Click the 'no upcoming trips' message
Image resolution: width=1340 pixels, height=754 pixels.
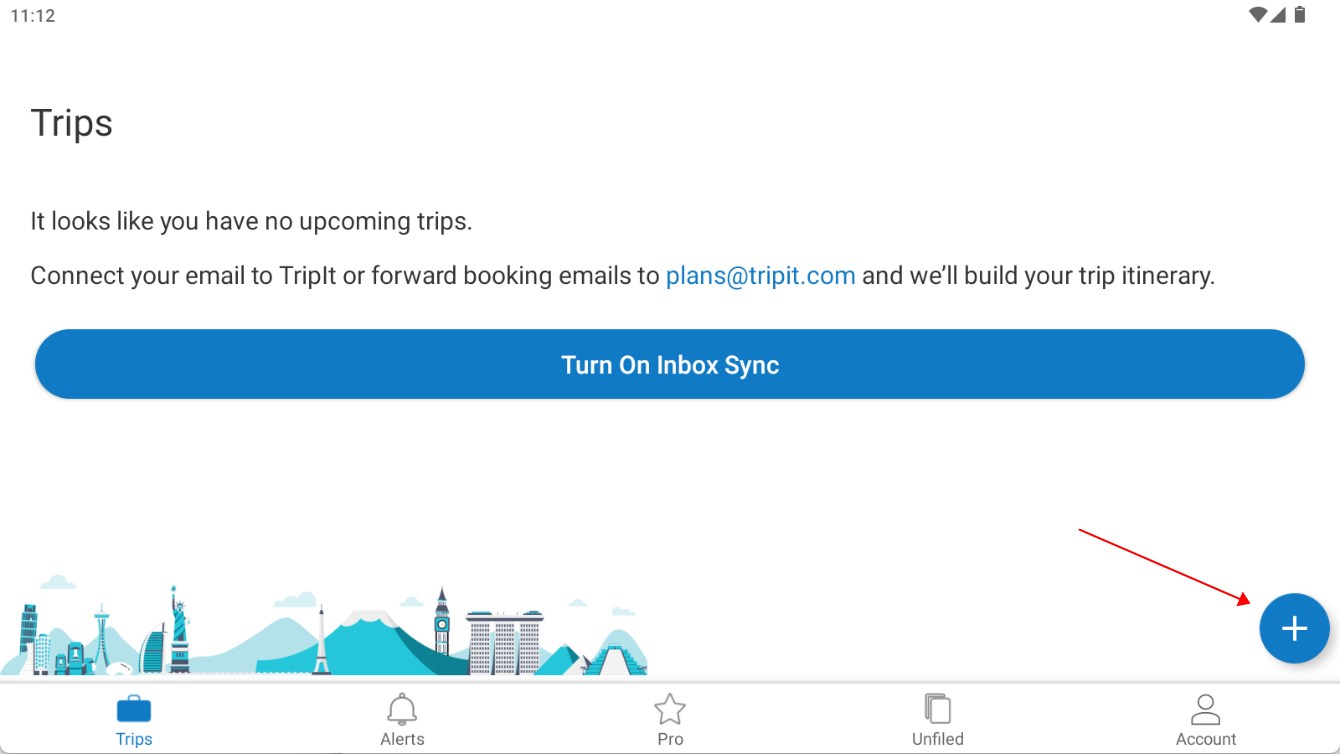click(x=251, y=221)
